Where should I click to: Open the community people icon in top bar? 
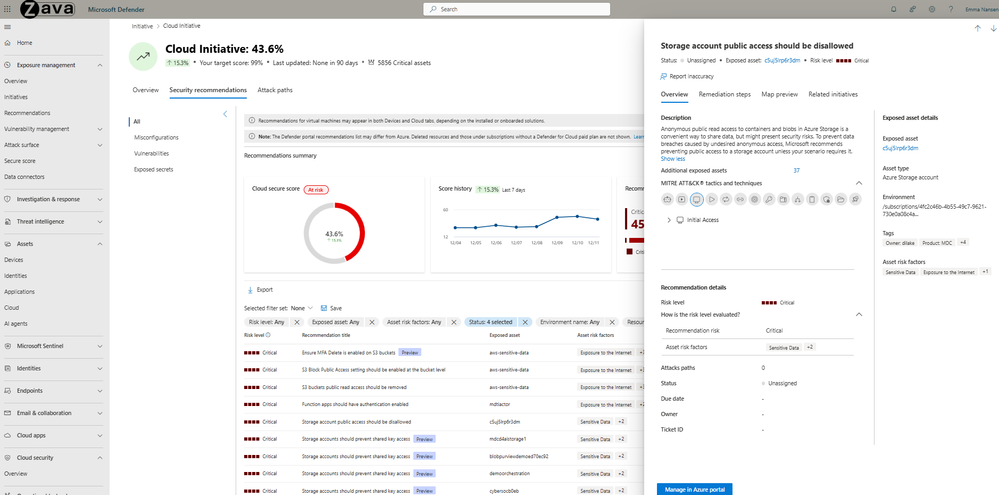(912, 10)
